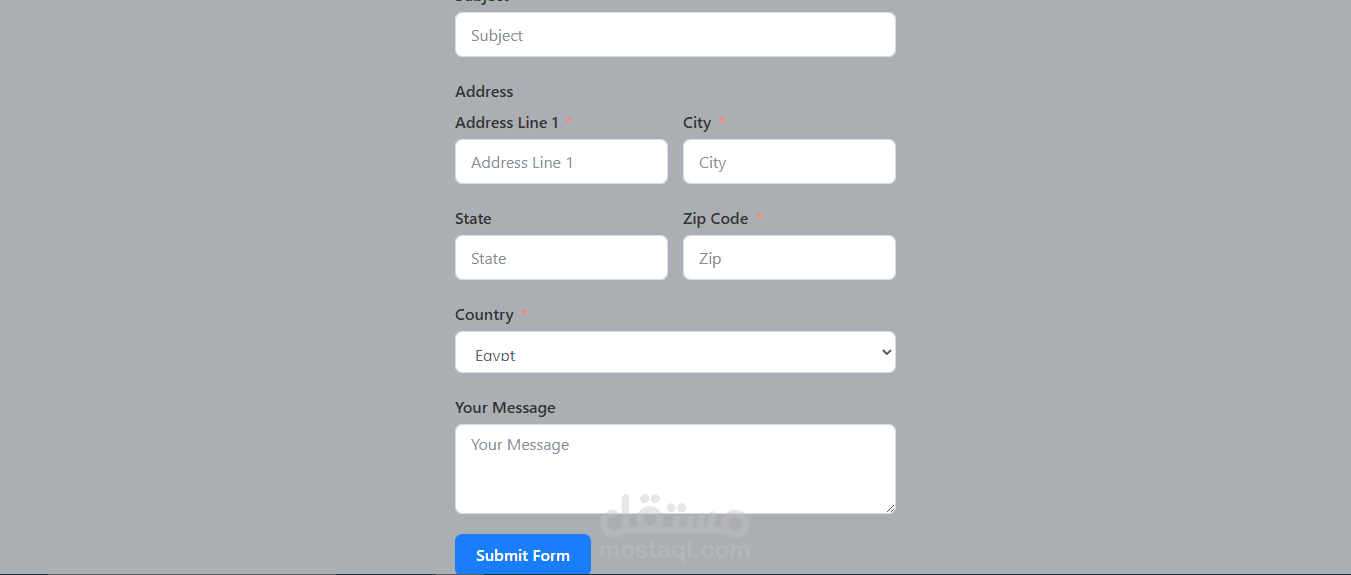Click the message textarea resize grip
This screenshot has height=575, width=1351.
pos(889,507)
